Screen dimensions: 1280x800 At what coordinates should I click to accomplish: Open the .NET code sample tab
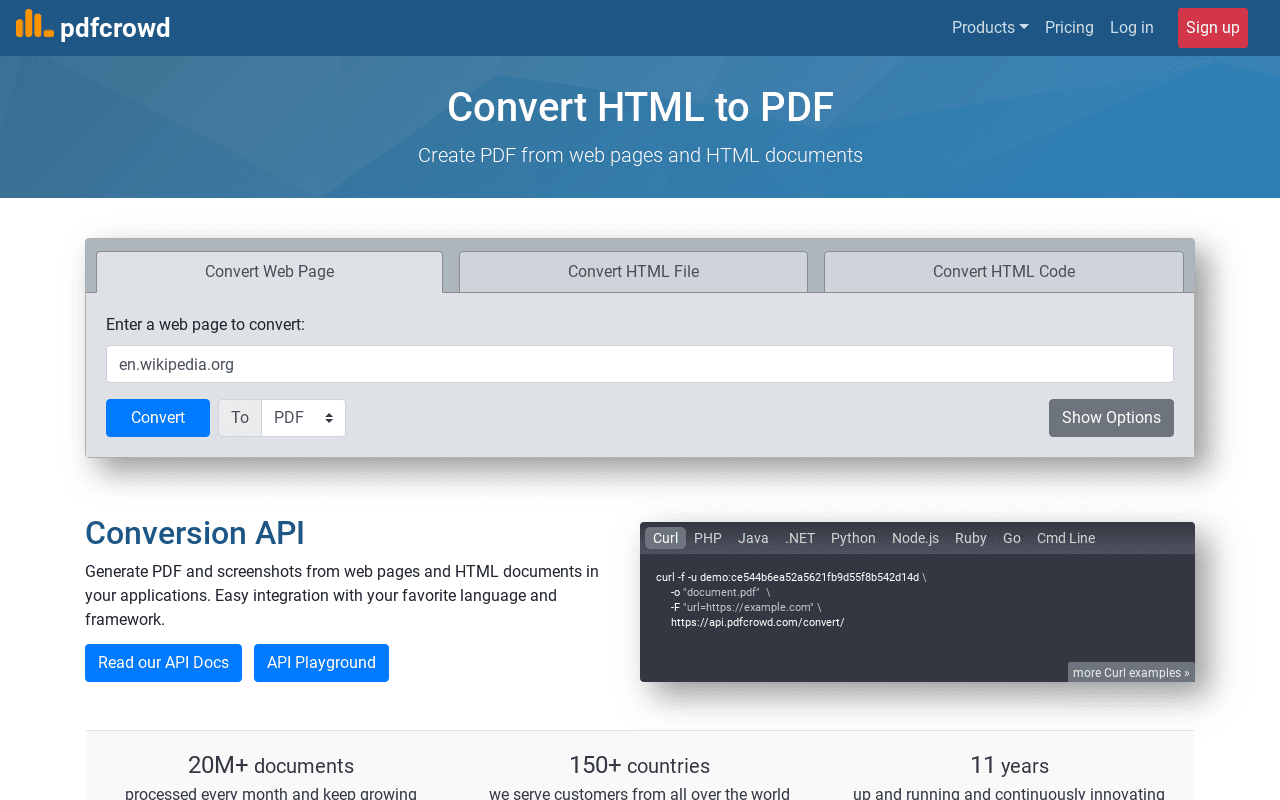[800, 538]
